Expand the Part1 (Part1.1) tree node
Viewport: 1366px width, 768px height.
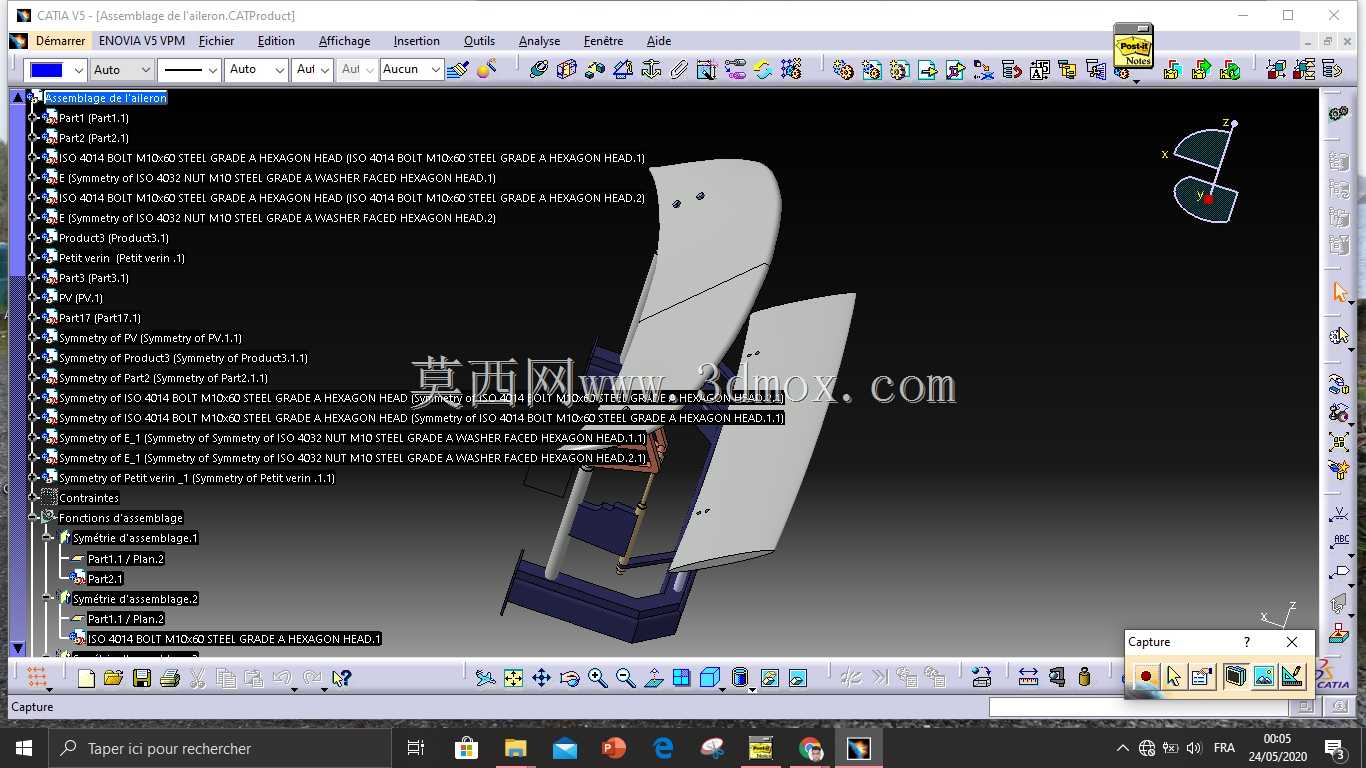point(33,118)
